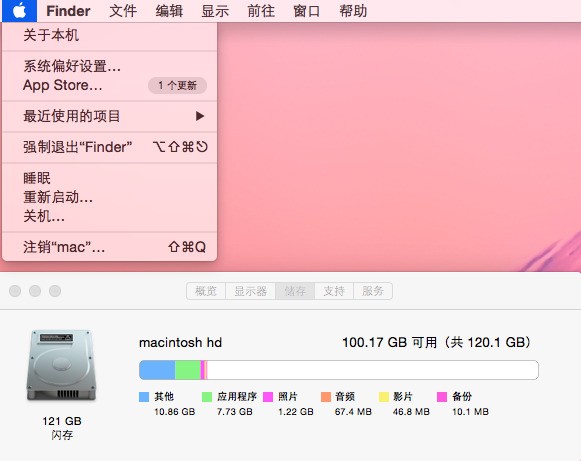Image resolution: width=581 pixels, height=461 pixels.
Task: Click the 67.4 MB value
Action: [353, 412]
